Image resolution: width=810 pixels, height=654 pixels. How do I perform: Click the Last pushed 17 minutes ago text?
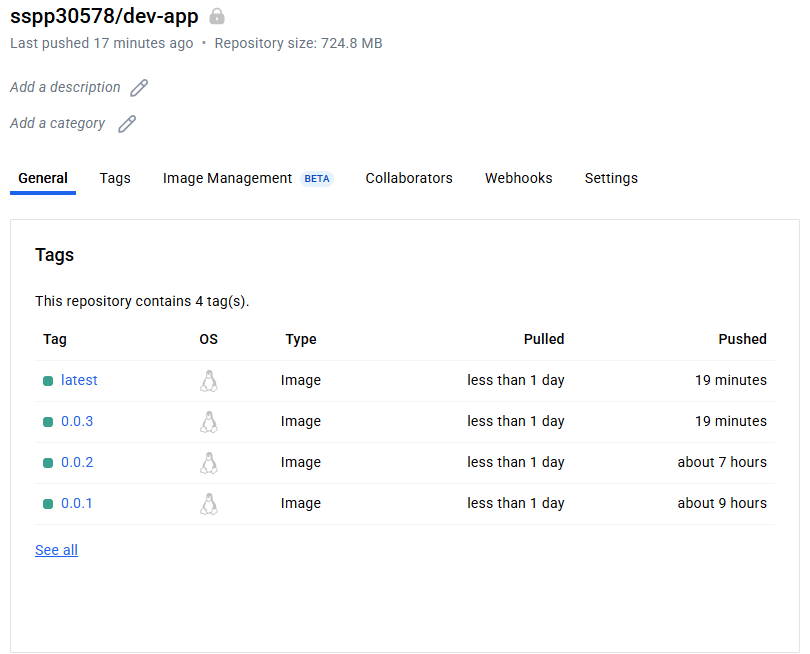click(x=101, y=43)
